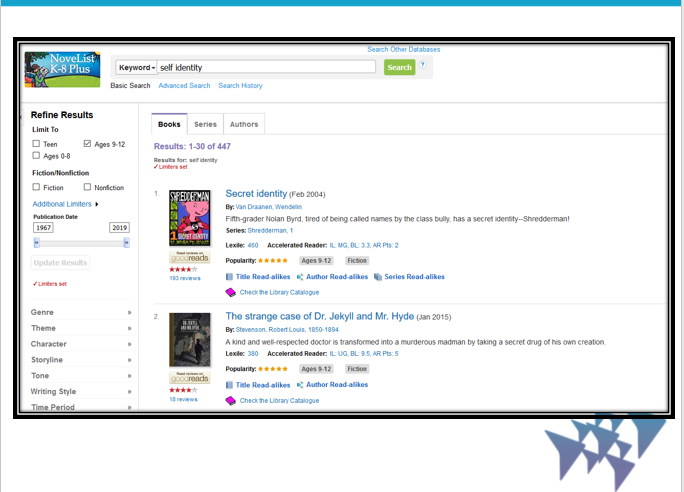Click the Ages 9-12 tag on Secret identity
This screenshot has width=684, height=492.
tap(316, 261)
